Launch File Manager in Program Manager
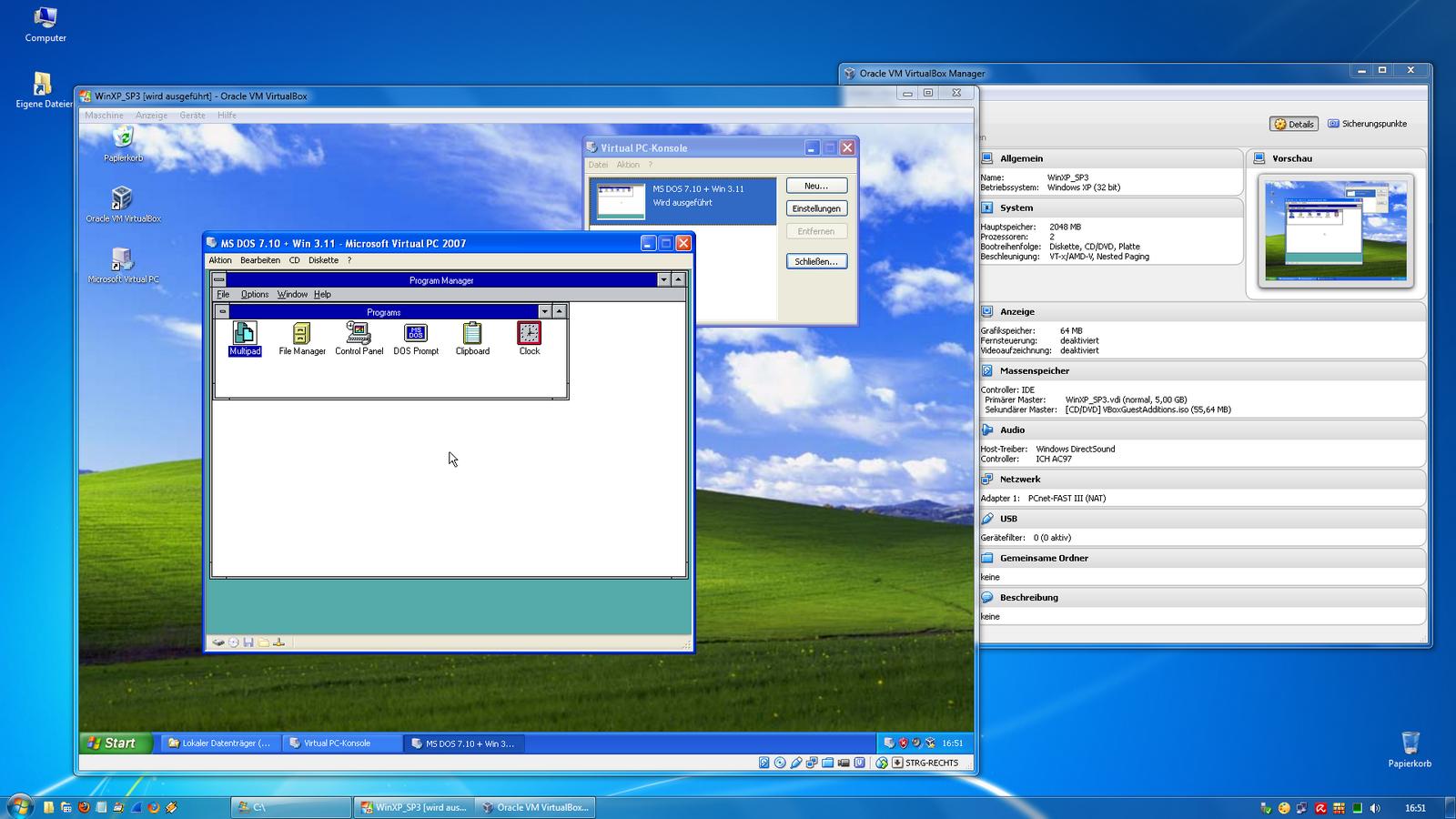Viewport: 1456px width, 819px height. (x=302, y=339)
